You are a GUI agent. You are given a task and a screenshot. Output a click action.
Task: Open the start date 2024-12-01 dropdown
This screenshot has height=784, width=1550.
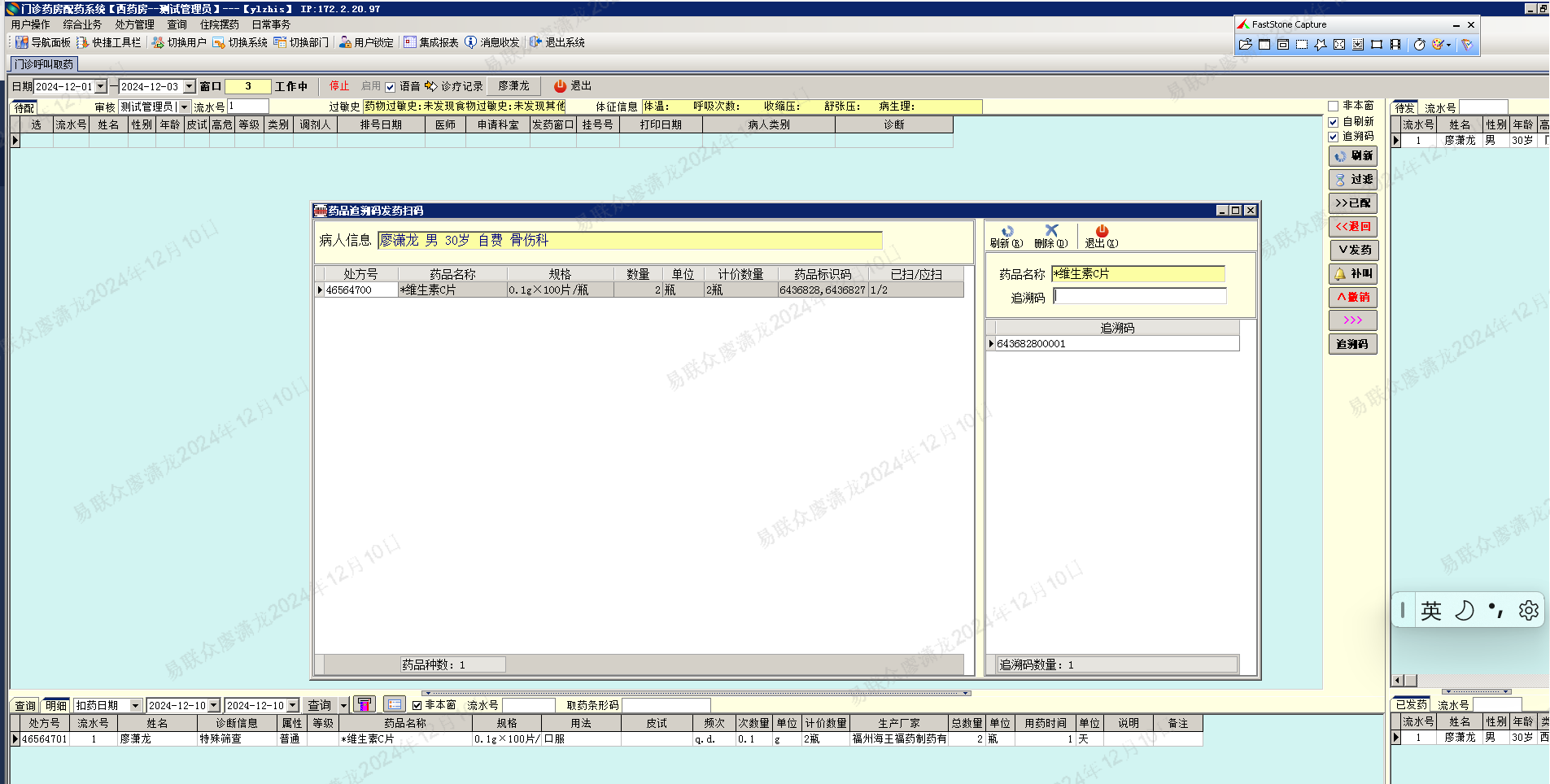tap(101, 86)
